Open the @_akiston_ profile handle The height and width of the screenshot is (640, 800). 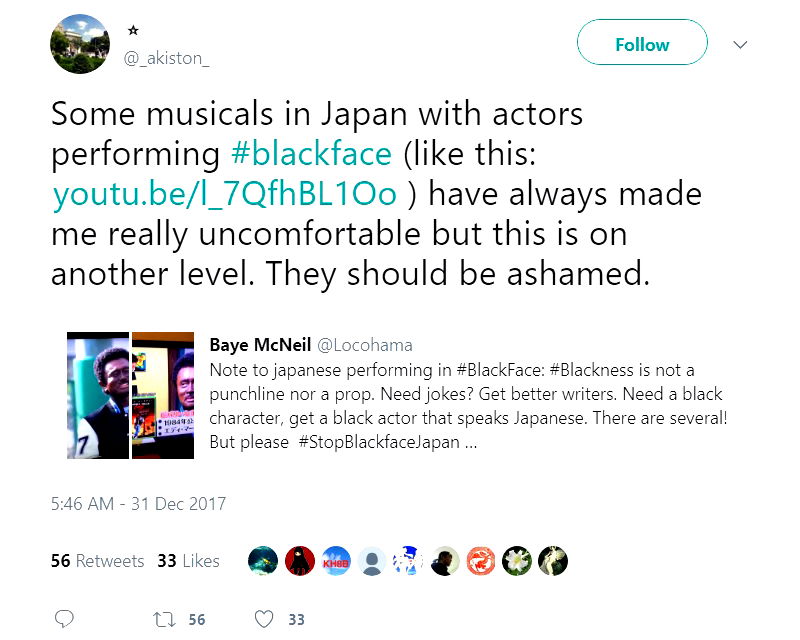(167, 58)
